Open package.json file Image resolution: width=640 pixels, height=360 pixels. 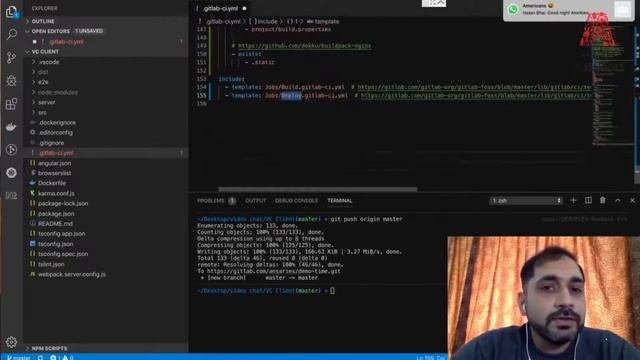[x=56, y=213]
